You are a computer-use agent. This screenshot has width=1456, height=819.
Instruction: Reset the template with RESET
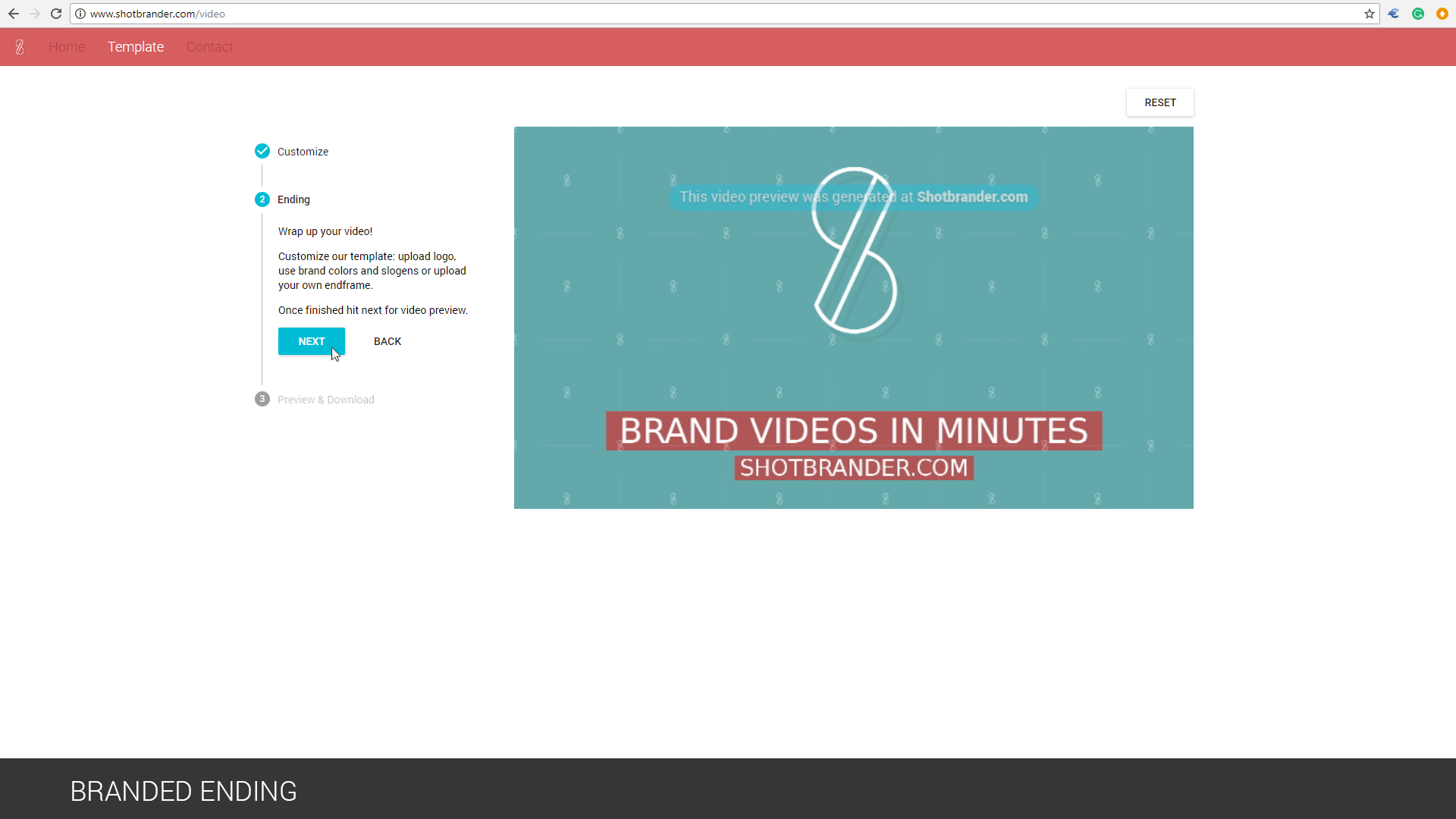[x=1159, y=102]
